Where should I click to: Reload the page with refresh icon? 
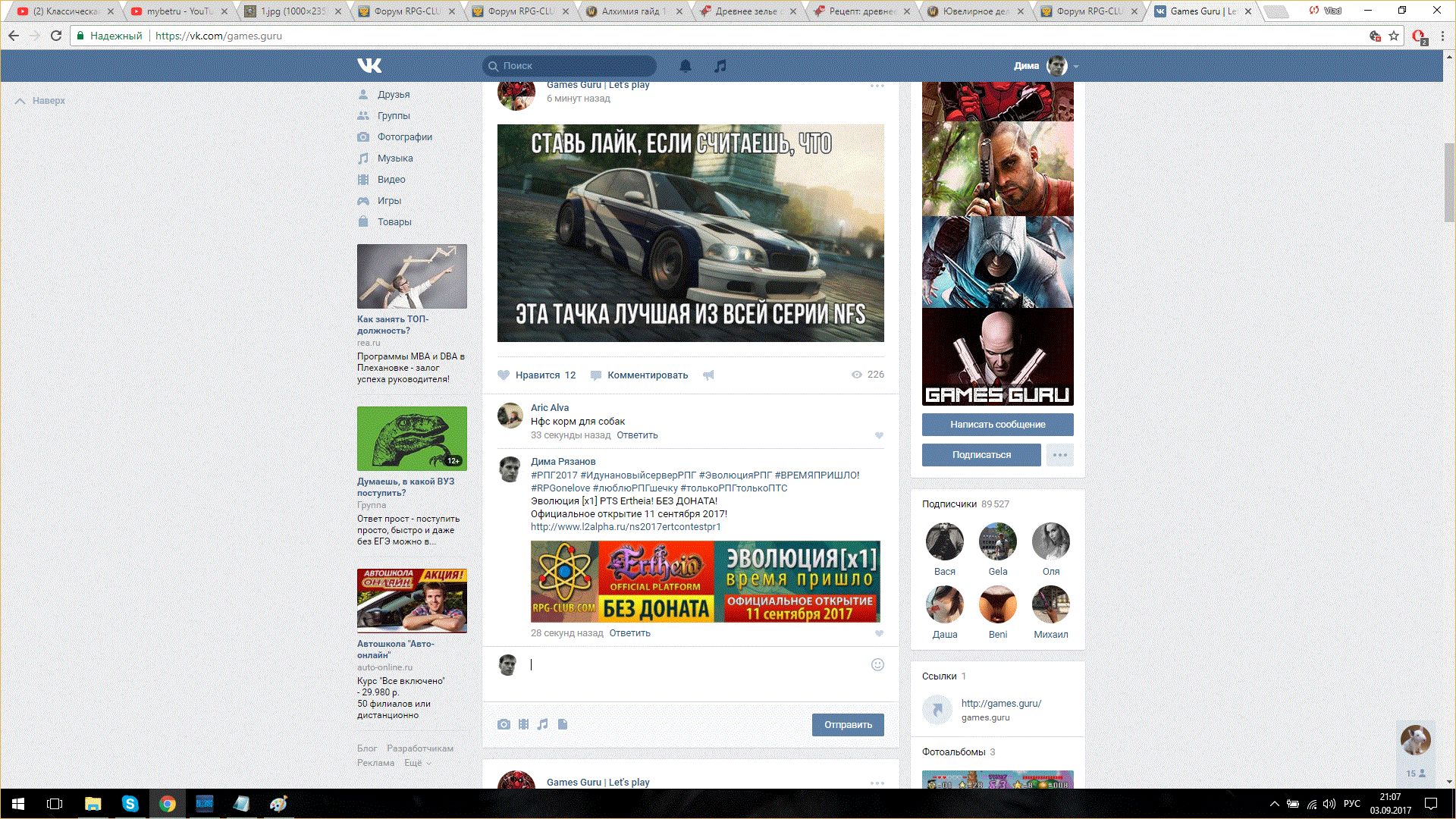(x=56, y=36)
